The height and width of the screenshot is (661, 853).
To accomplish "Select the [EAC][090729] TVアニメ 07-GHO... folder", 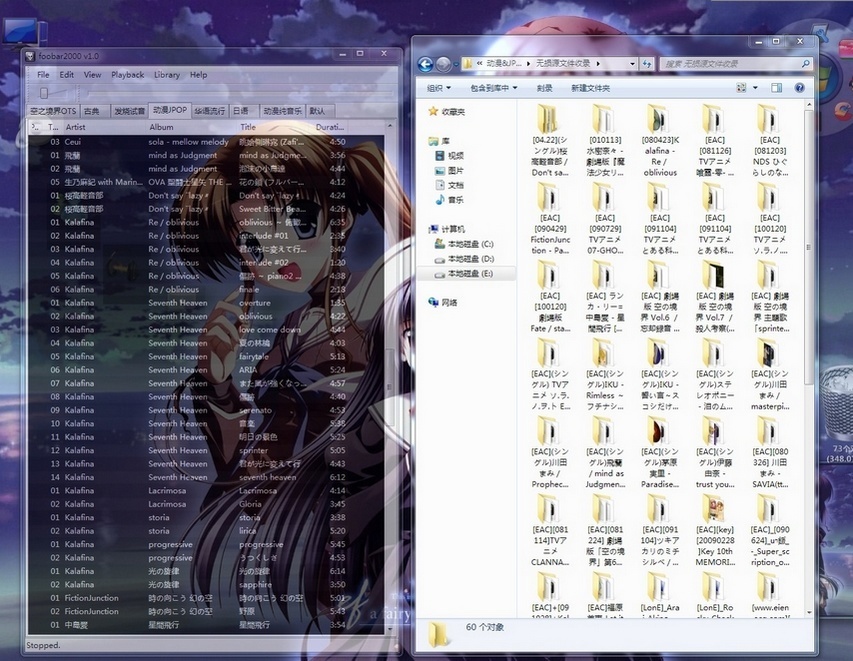I will 605,218.
